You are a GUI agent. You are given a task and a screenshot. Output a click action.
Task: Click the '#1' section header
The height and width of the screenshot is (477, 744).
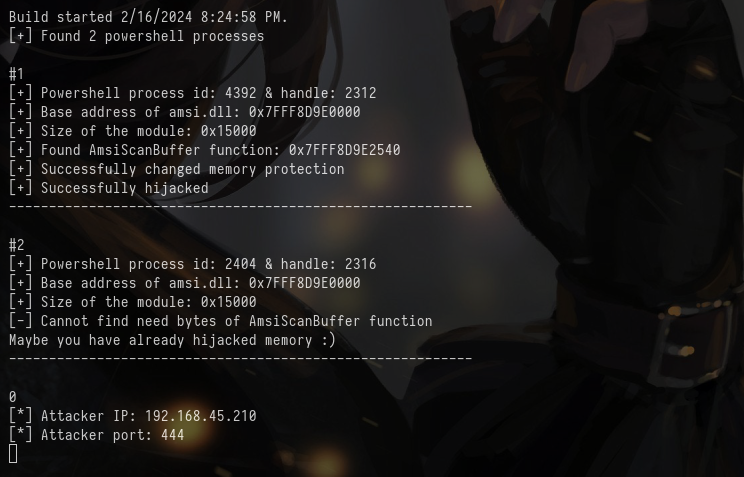click(x=16, y=74)
